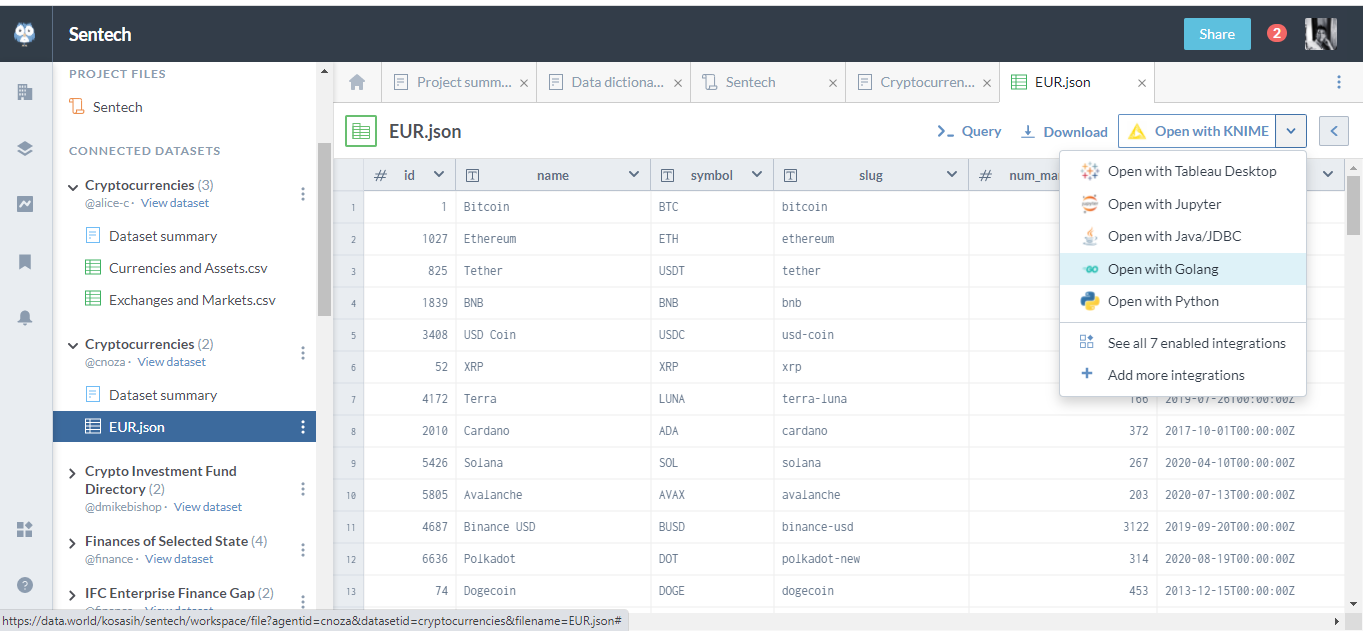Toggle the Open with KNIME dropdown arrow
The width and height of the screenshot is (1363, 631).
coord(1292,131)
